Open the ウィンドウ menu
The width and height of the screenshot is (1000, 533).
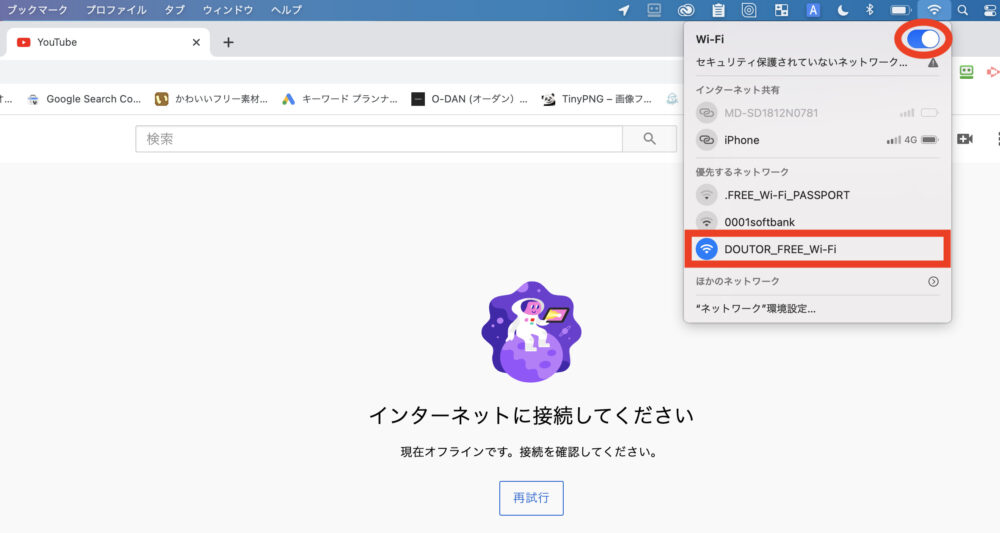[x=228, y=10]
